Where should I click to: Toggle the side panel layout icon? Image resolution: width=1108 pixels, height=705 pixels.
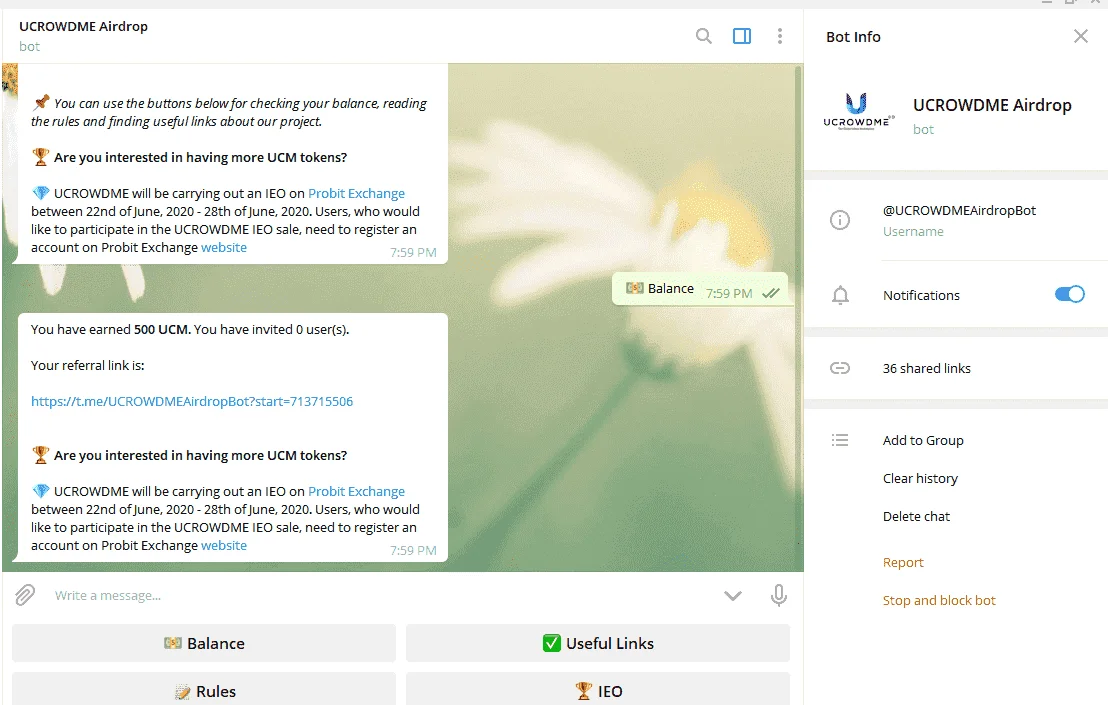click(742, 36)
